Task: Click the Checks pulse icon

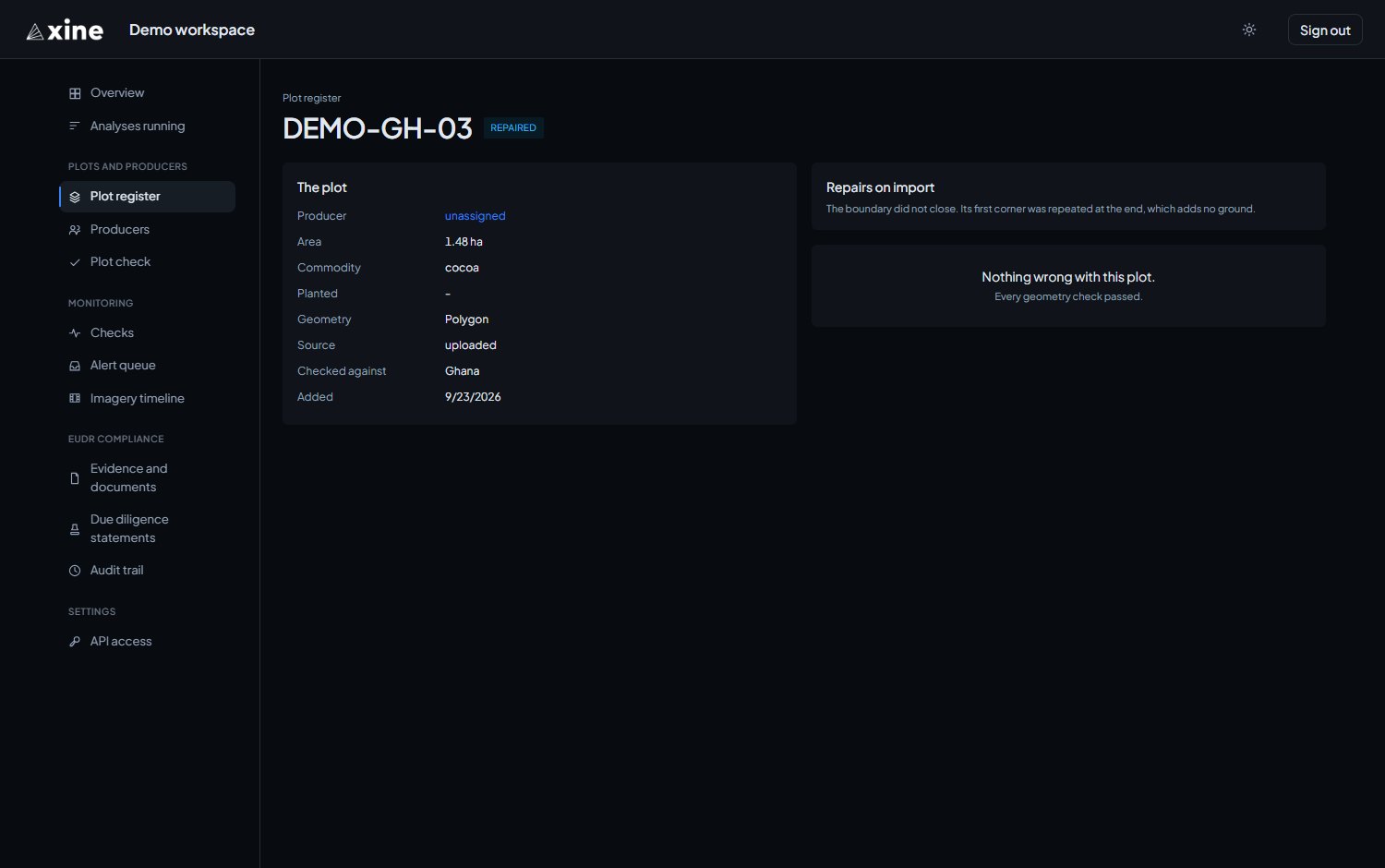Action: [75, 333]
